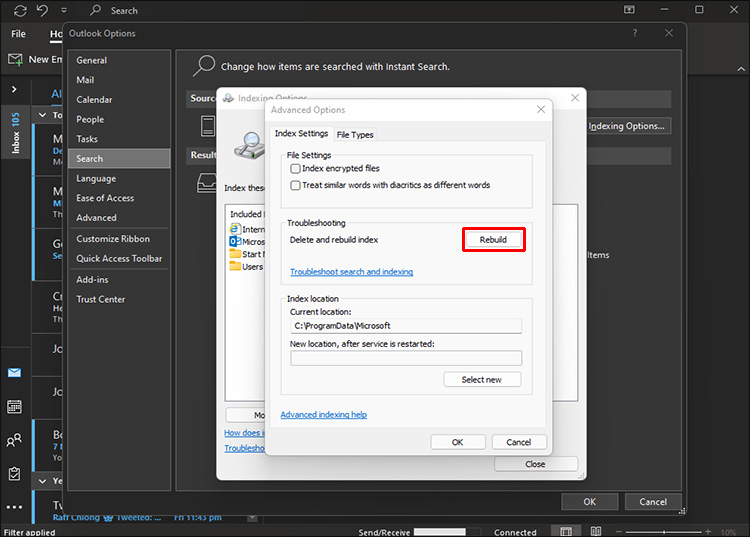This screenshot has width=750, height=537.
Task: Click the Select new button
Action: [x=482, y=380]
